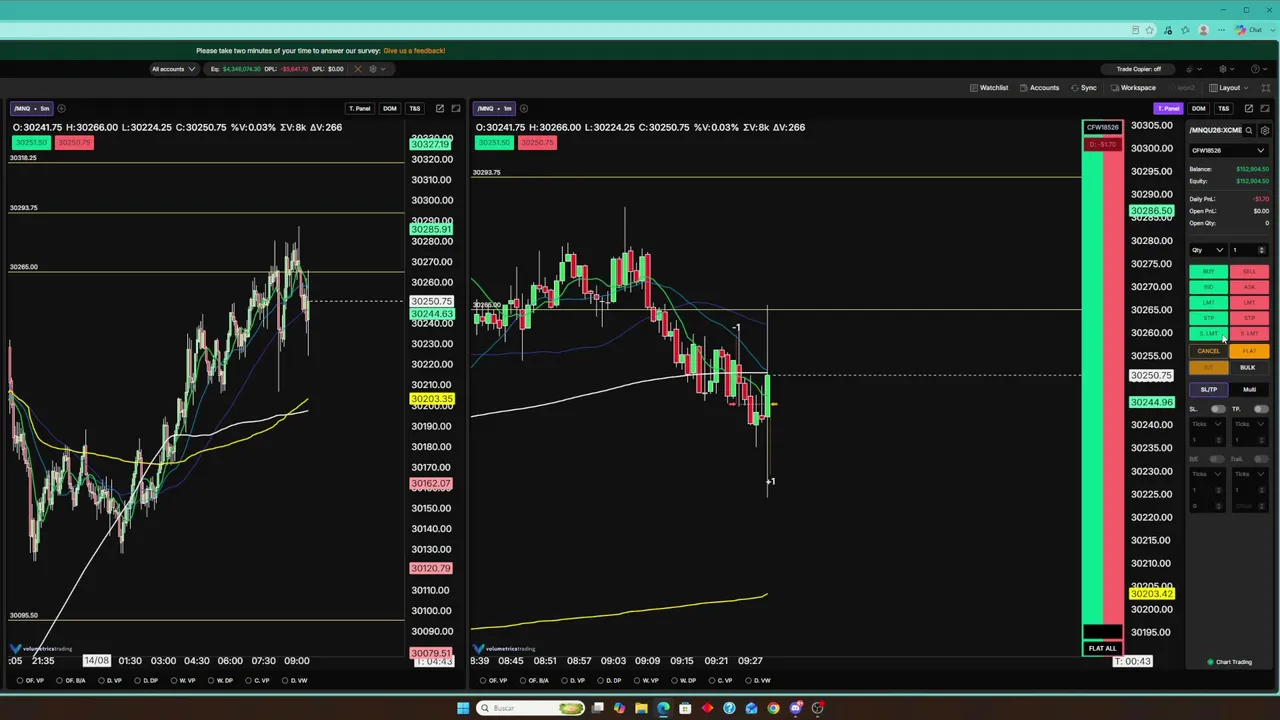The width and height of the screenshot is (1280, 720).
Task: Click the CANCEL orders button
Action: (1208, 352)
